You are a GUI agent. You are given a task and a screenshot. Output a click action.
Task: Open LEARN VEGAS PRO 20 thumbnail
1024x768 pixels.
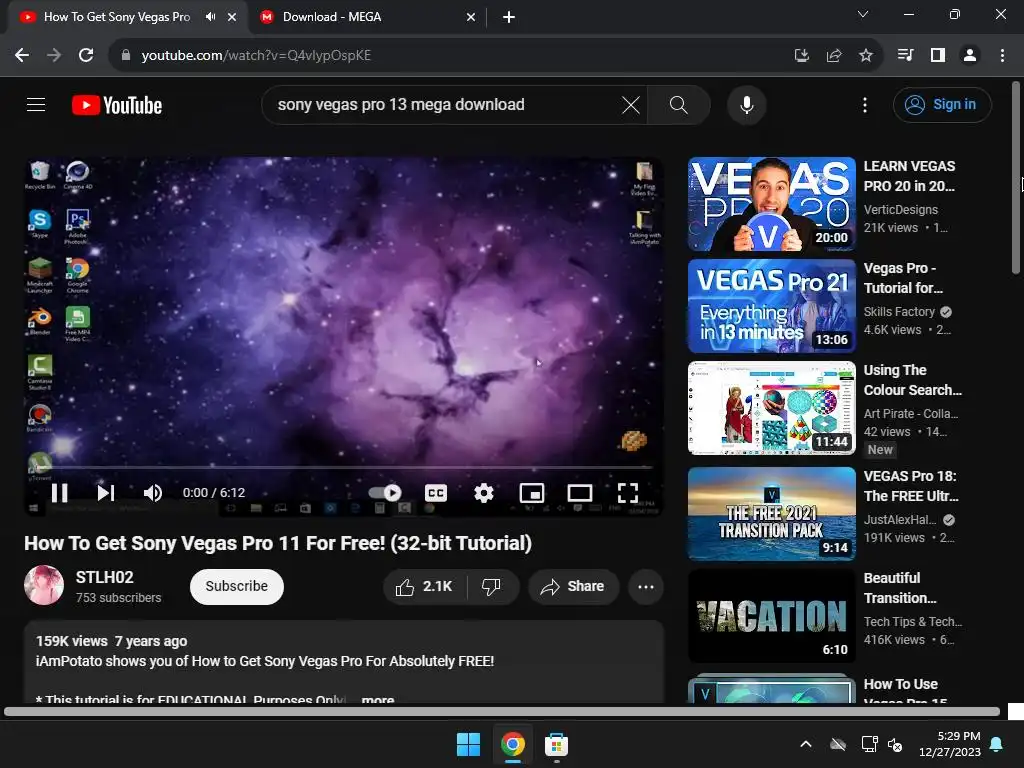pyautogui.click(x=771, y=204)
